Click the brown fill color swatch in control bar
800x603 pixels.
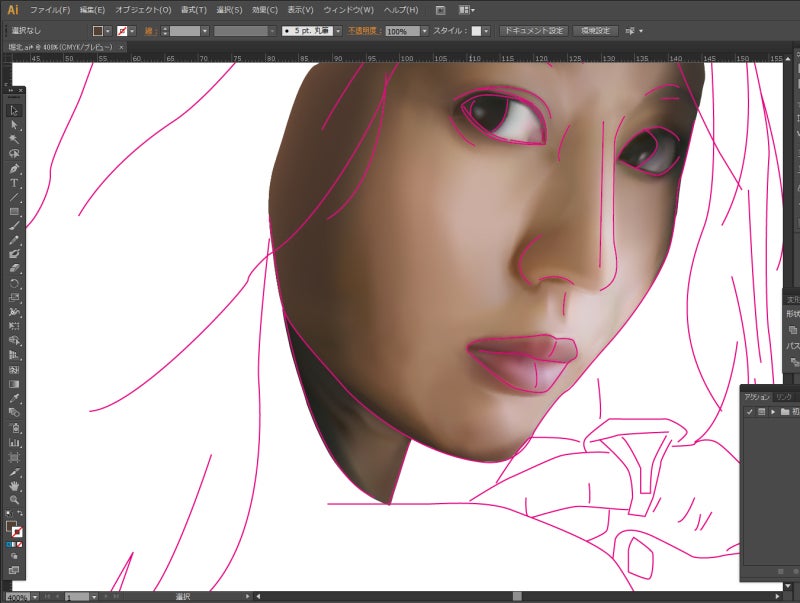point(98,31)
